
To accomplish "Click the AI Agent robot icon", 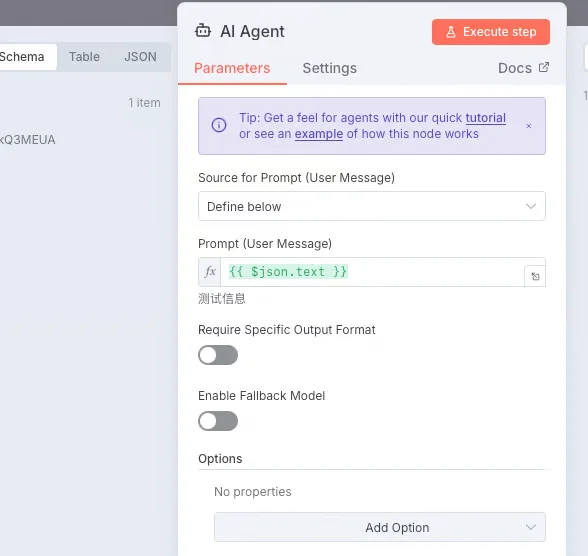I will 203,31.
